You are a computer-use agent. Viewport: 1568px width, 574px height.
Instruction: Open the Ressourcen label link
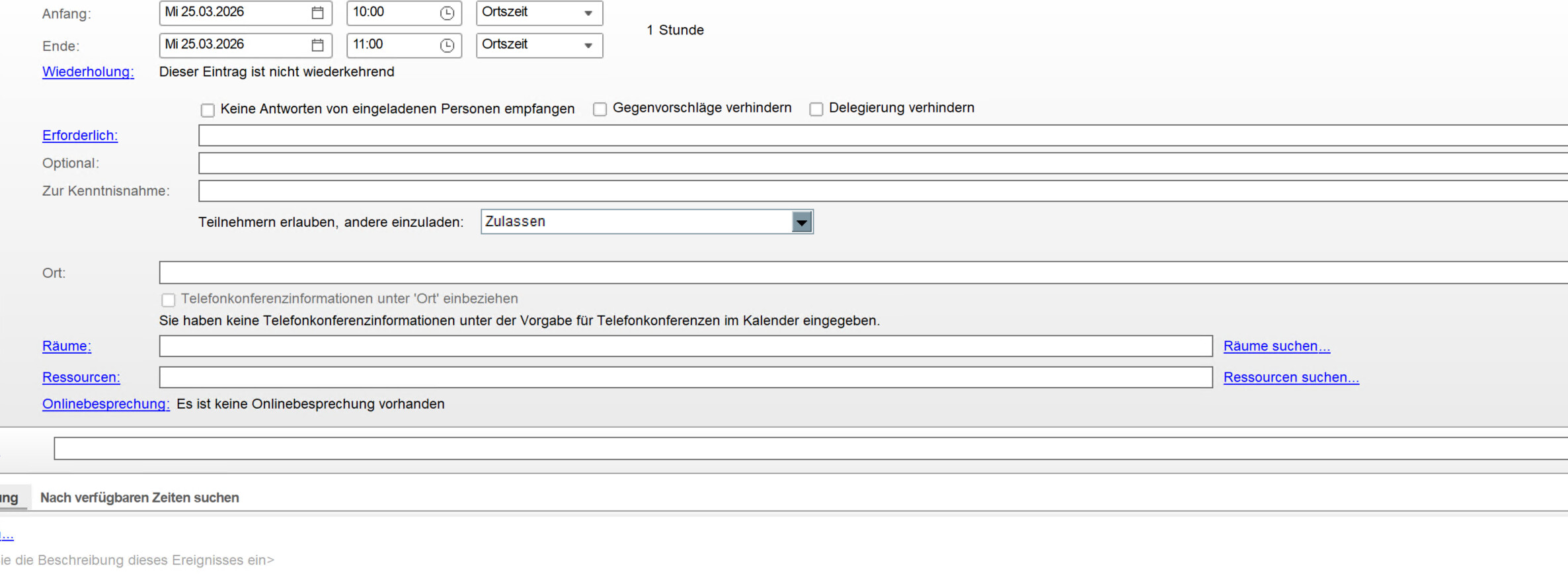[x=81, y=378]
